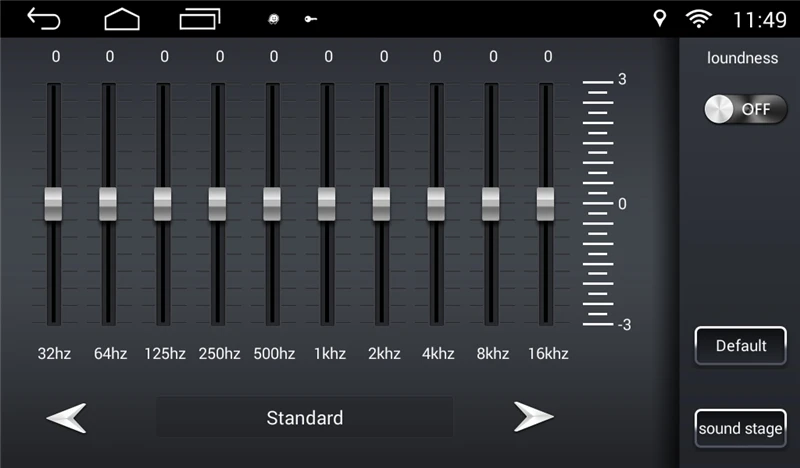Tap the small face notification icon
Viewport: 800px width, 468px height.
pyautogui.click(x=274, y=19)
